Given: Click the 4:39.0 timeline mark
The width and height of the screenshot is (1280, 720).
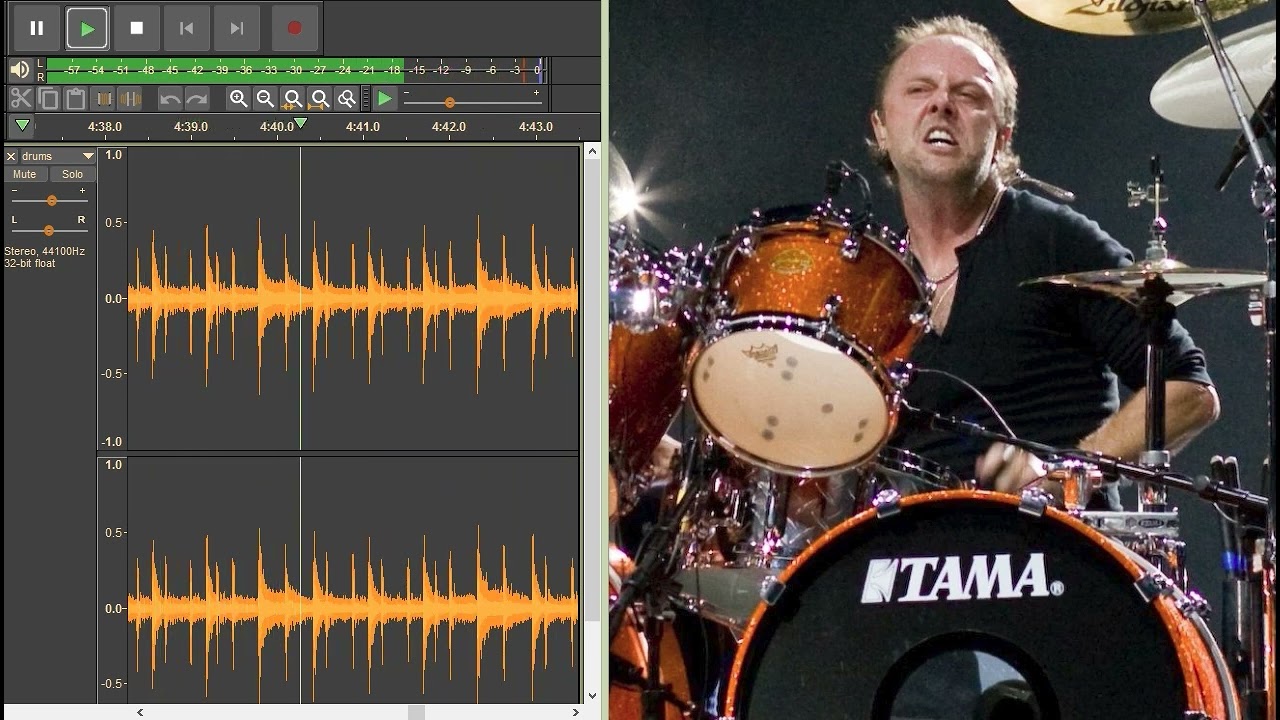Looking at the screenshot, I should coord(191,127).
